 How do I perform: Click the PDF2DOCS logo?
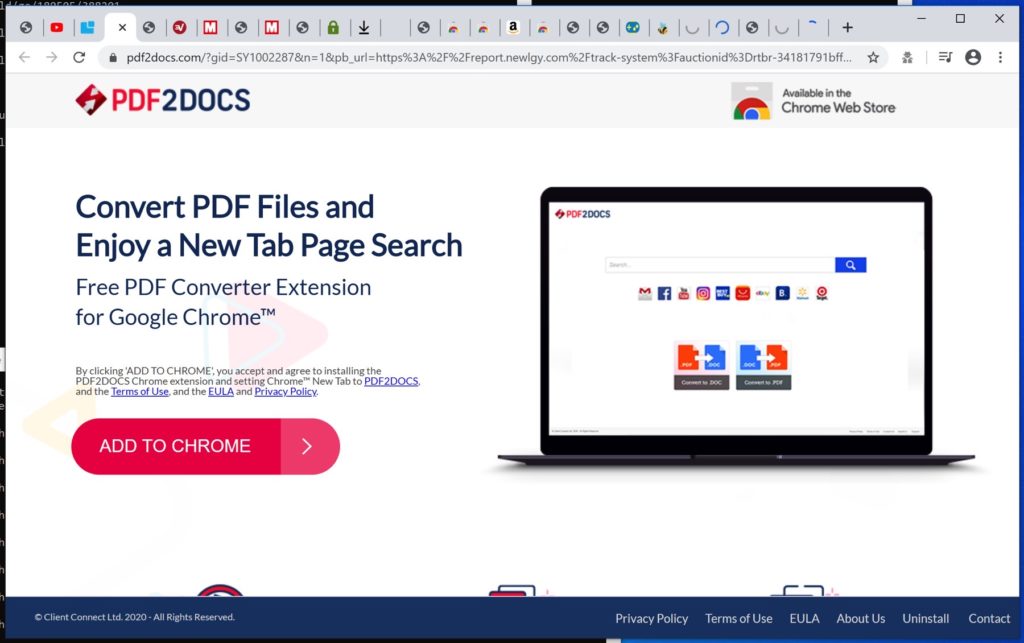tap(162, 100)
